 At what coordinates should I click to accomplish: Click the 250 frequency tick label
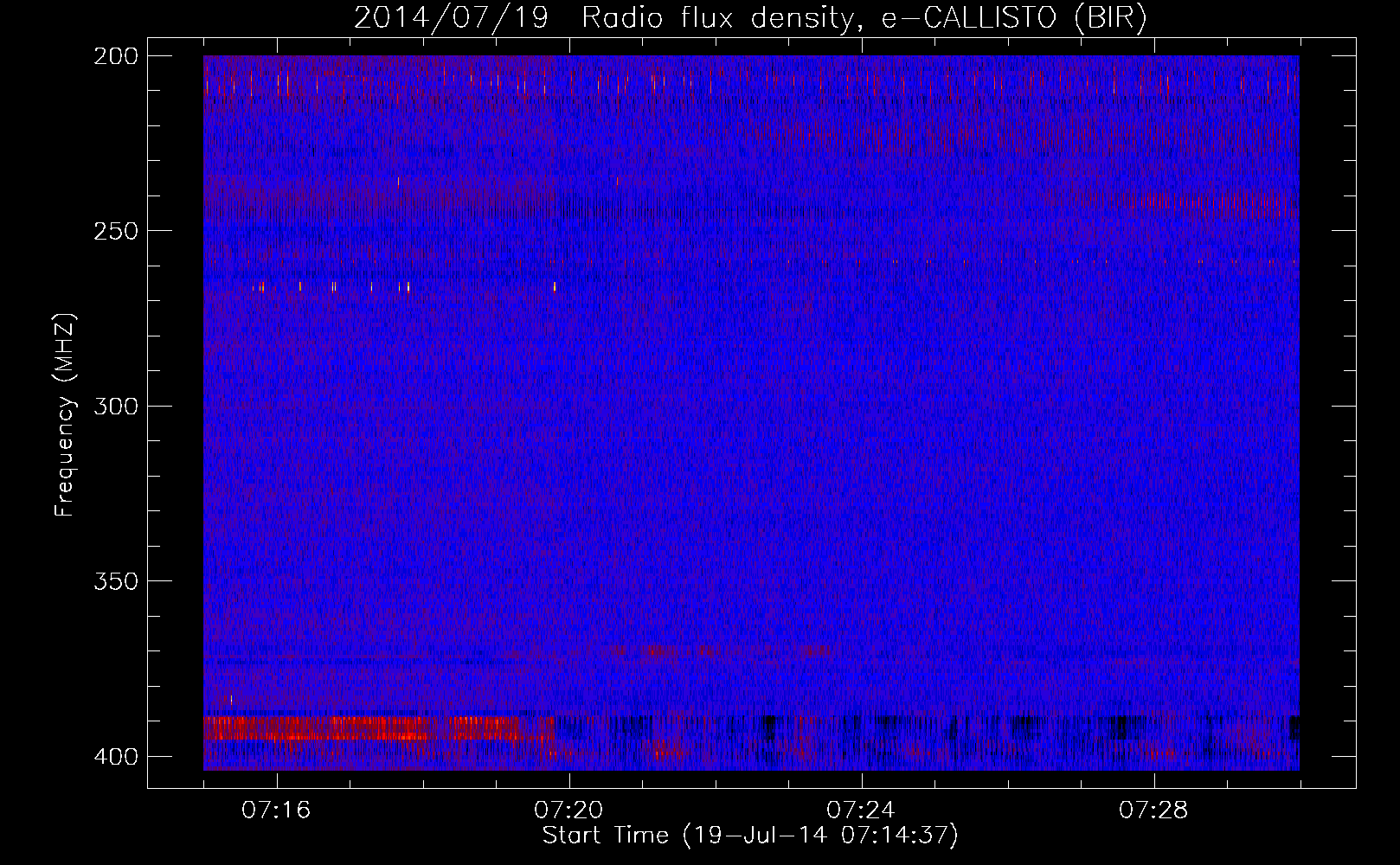point(115,231)
